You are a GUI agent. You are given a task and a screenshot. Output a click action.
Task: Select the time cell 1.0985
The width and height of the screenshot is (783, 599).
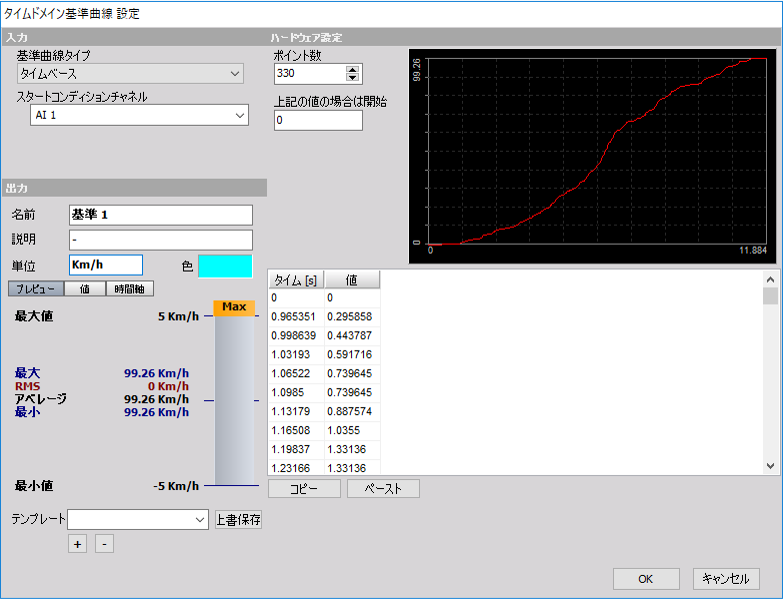pos(296,393)
